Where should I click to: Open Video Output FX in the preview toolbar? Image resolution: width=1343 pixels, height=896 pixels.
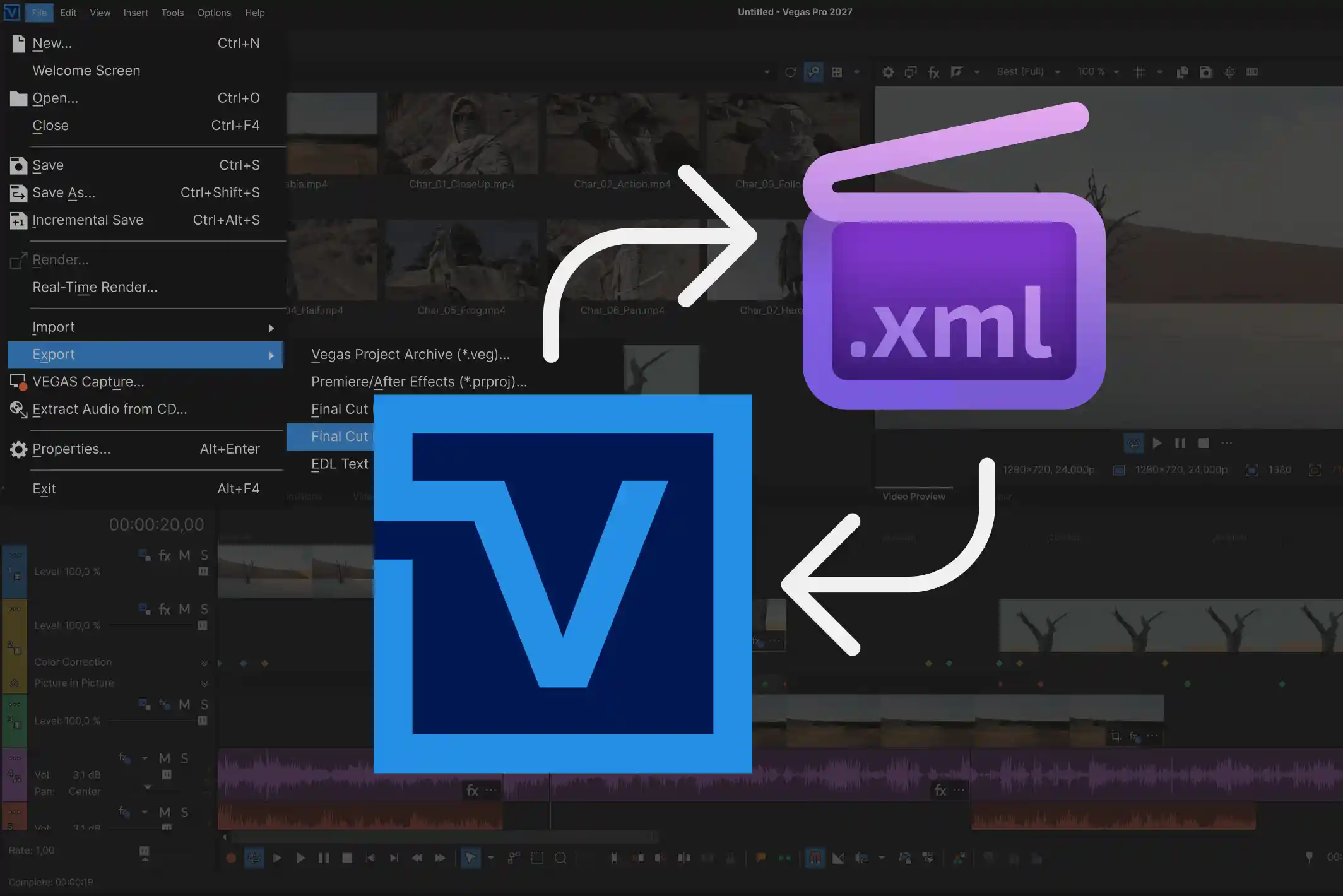(934, 72)
